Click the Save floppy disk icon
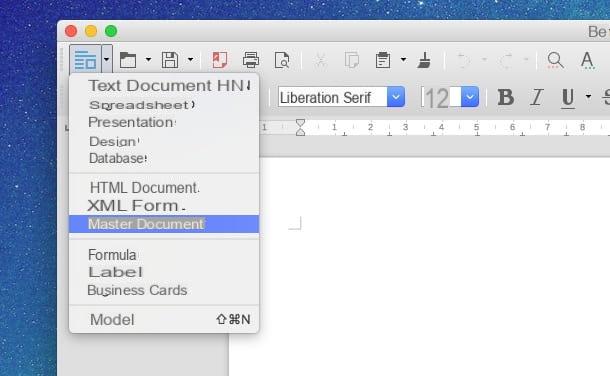 170,60
